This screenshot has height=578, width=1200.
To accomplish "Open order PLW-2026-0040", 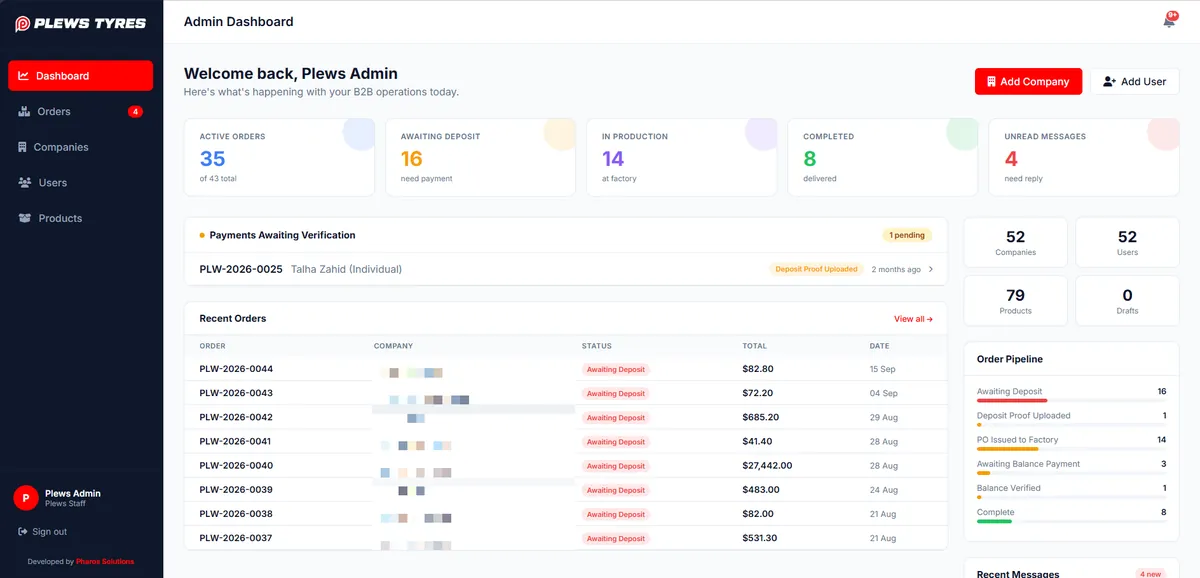I will tap(236, 466).
